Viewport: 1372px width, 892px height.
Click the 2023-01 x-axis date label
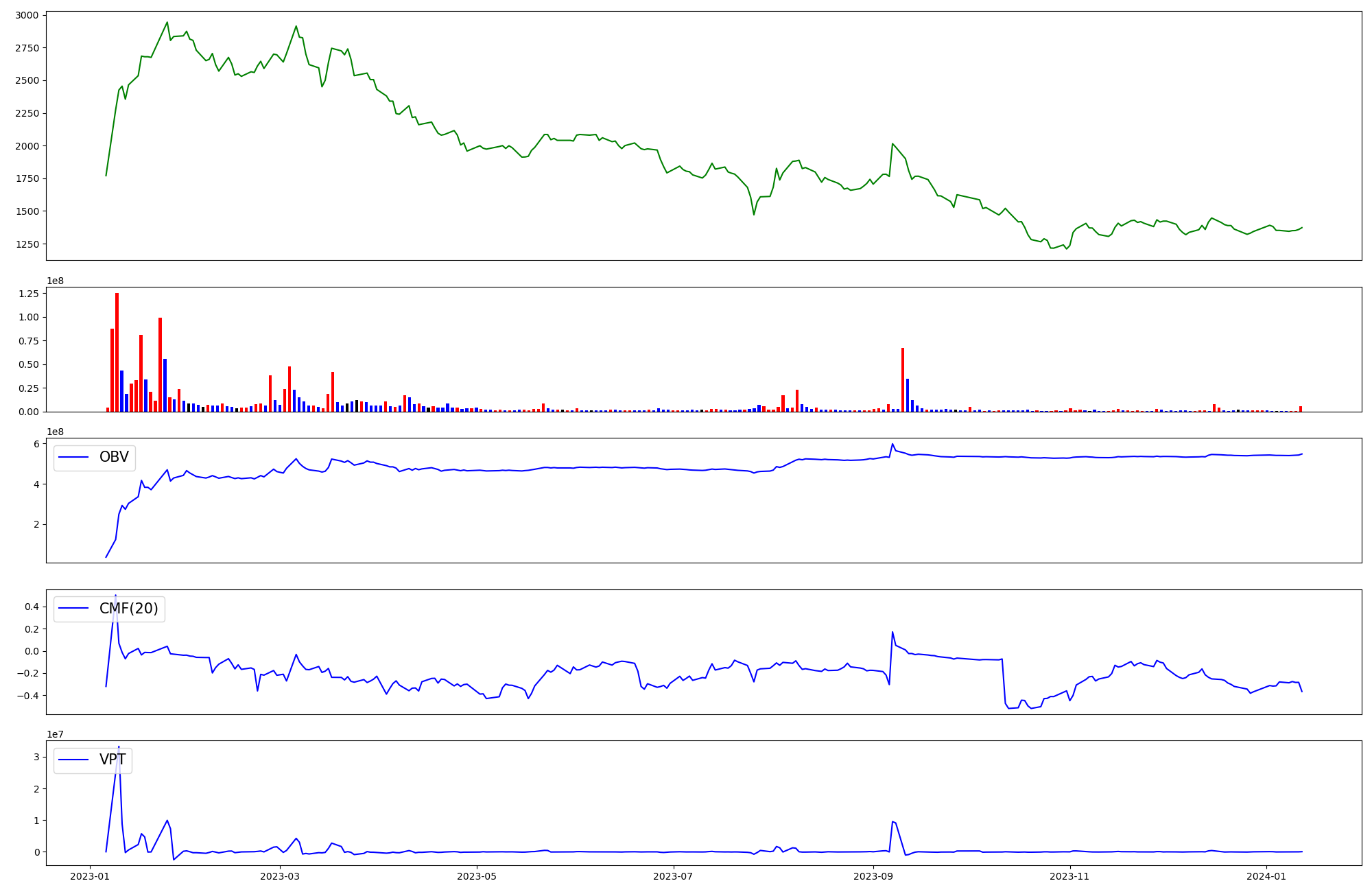[x=91, y=876]
